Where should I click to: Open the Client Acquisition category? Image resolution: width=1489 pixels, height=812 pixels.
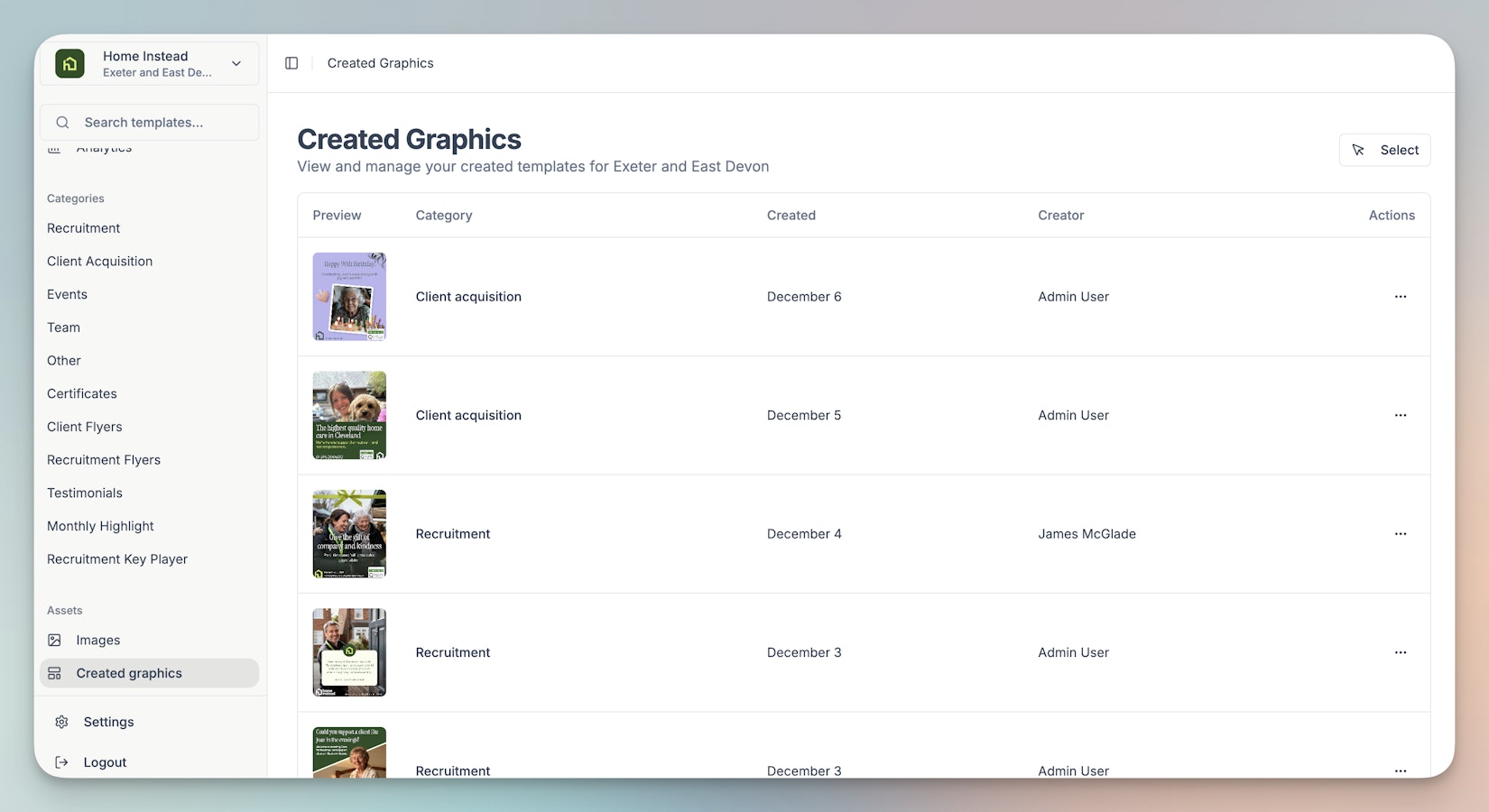pos(99,262)
